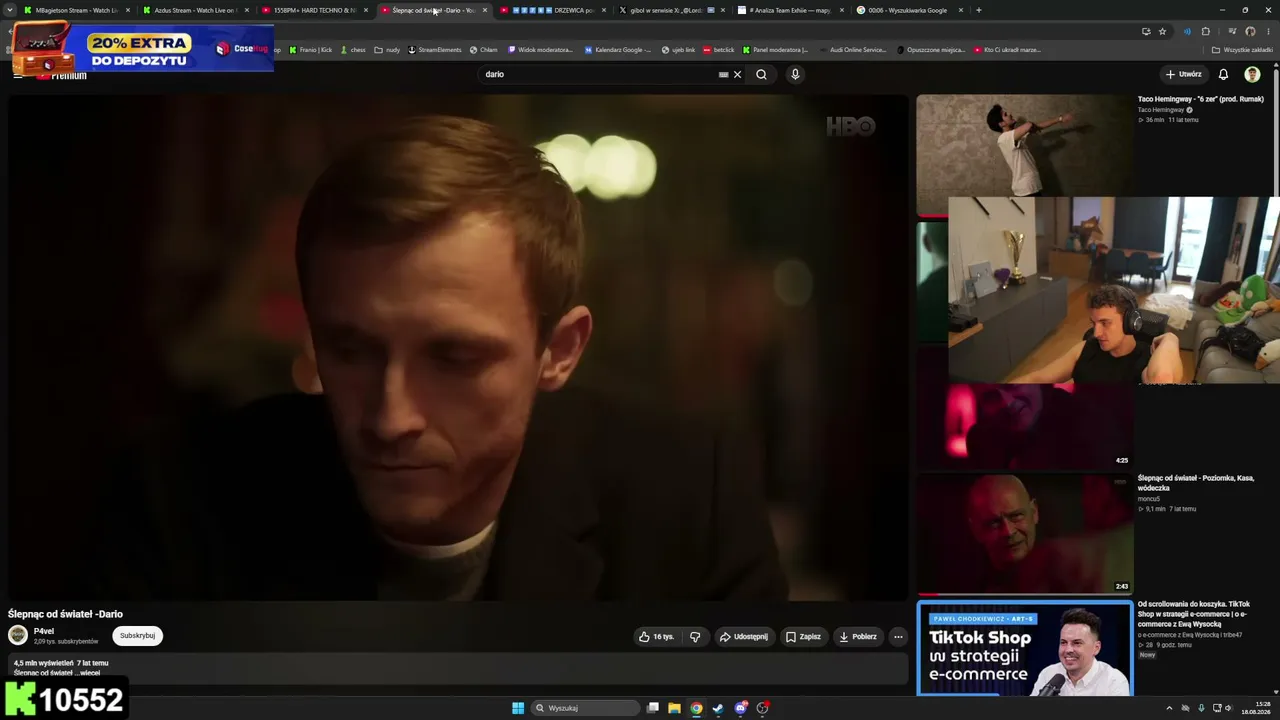The height and width of the screenshot is (720, 1280).
Task: Open the nudy bookmarks folder
Action: [x=387, y=50]
